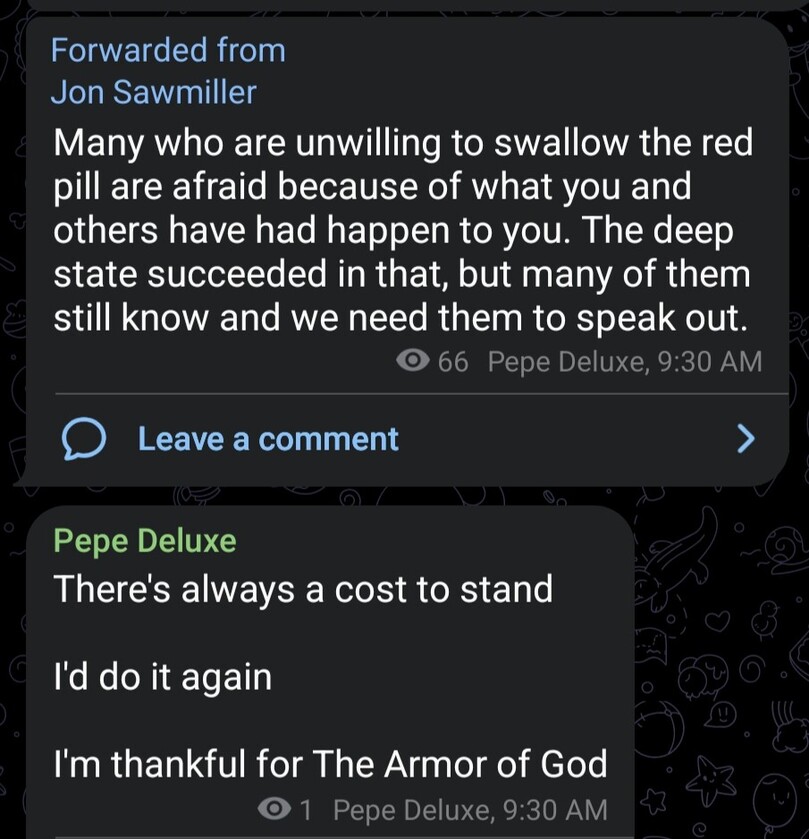809x839 pixels.
Task: Open comments via the right chevron arrow
Action: [745, 438]
